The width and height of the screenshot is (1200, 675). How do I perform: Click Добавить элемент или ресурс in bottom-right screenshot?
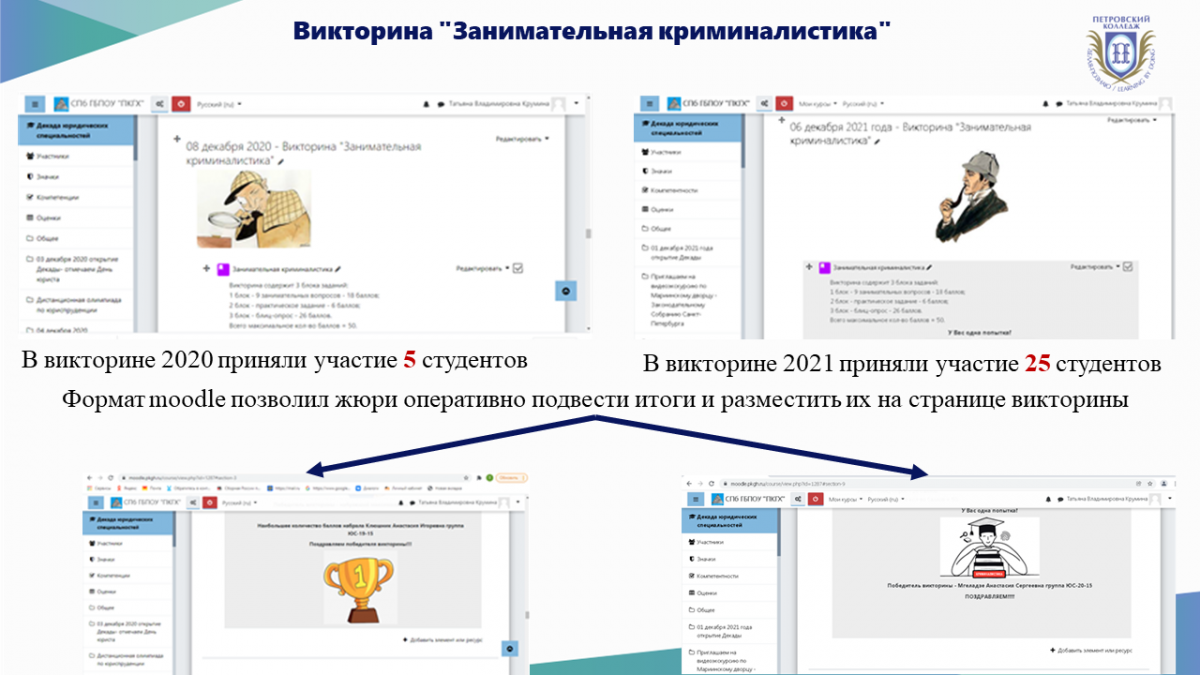1091,649
